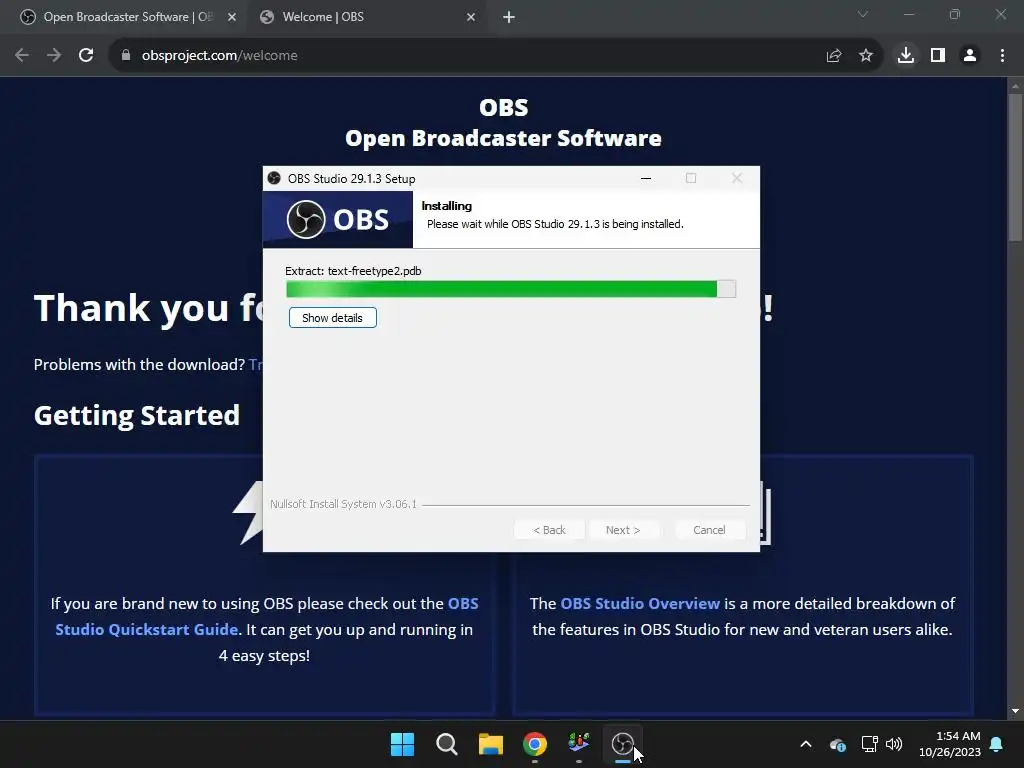Open the notification bell
1024x768 pixels.
pos(997,744)
